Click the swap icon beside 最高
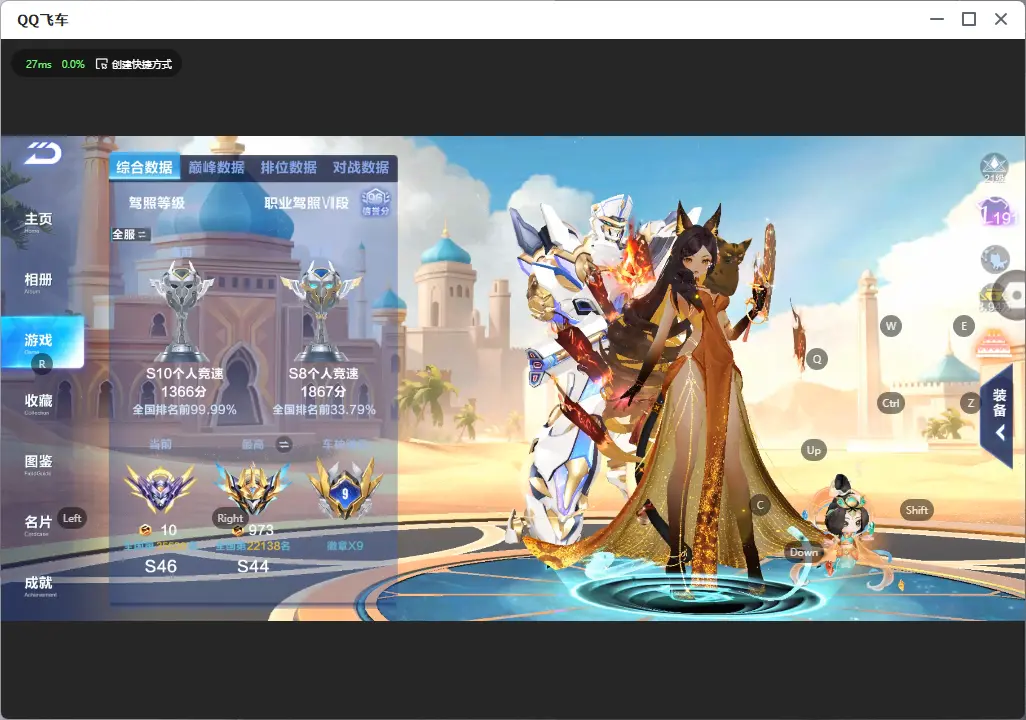Viewport: 1026px width, 720px height. pos(283,444)
